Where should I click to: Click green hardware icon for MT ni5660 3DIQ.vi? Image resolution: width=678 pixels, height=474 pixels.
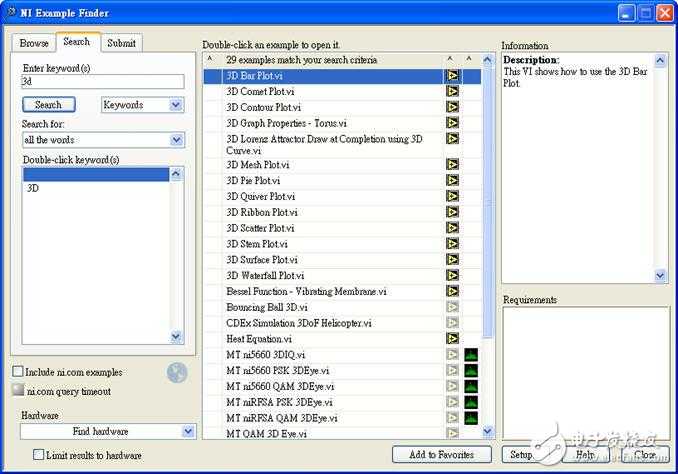click(471, 355)
